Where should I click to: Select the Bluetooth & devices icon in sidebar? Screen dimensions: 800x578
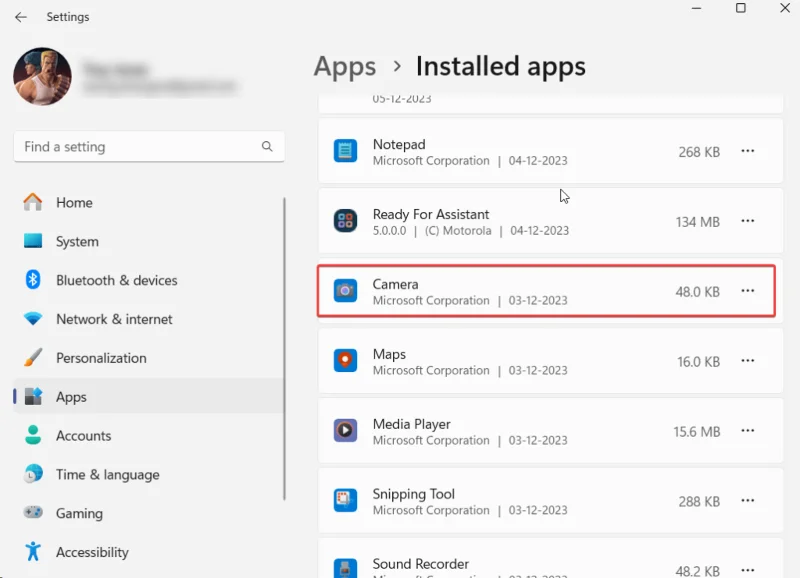[x=35, y=280]
